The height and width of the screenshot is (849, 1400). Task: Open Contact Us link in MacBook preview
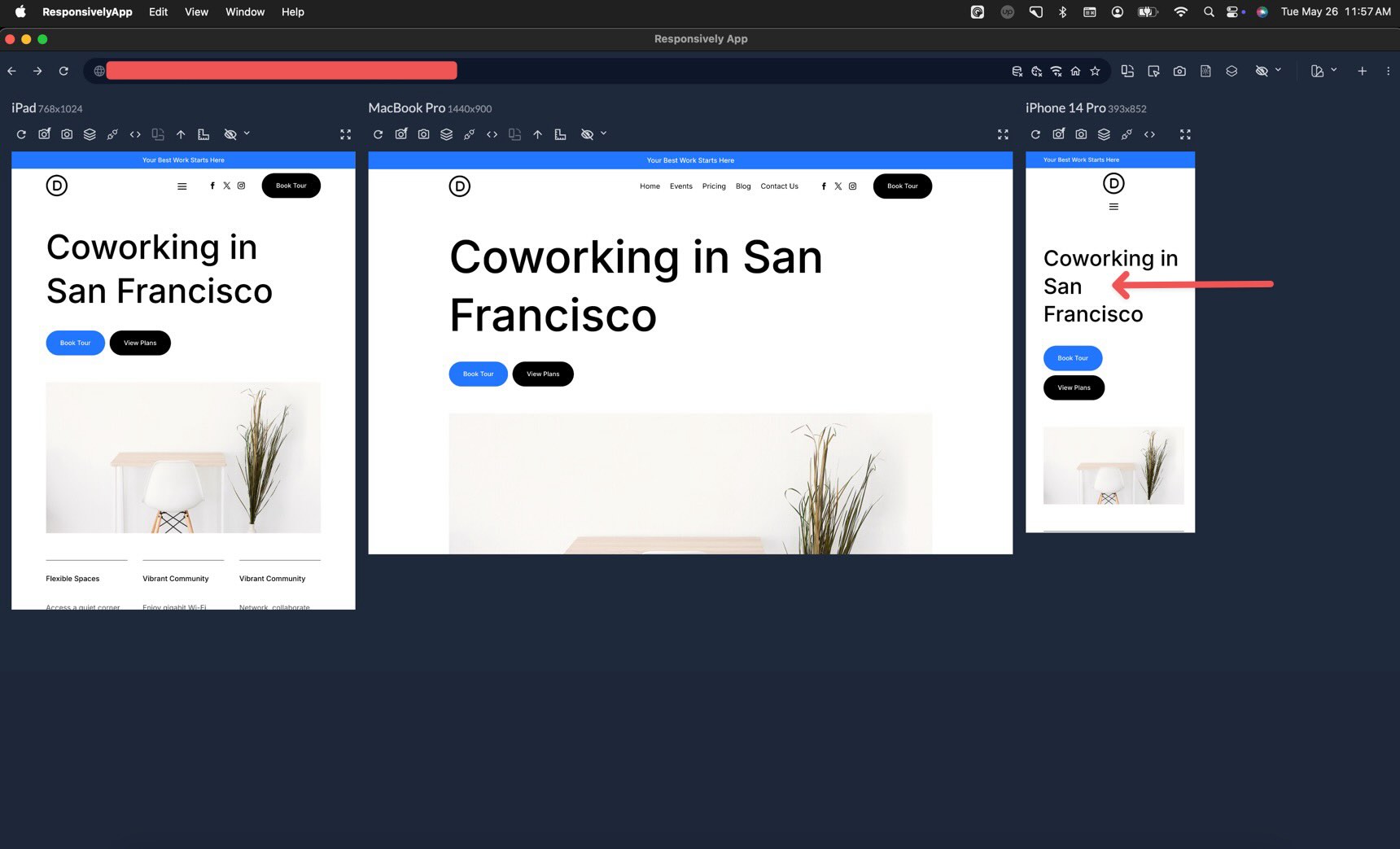[x=779, y=186]
